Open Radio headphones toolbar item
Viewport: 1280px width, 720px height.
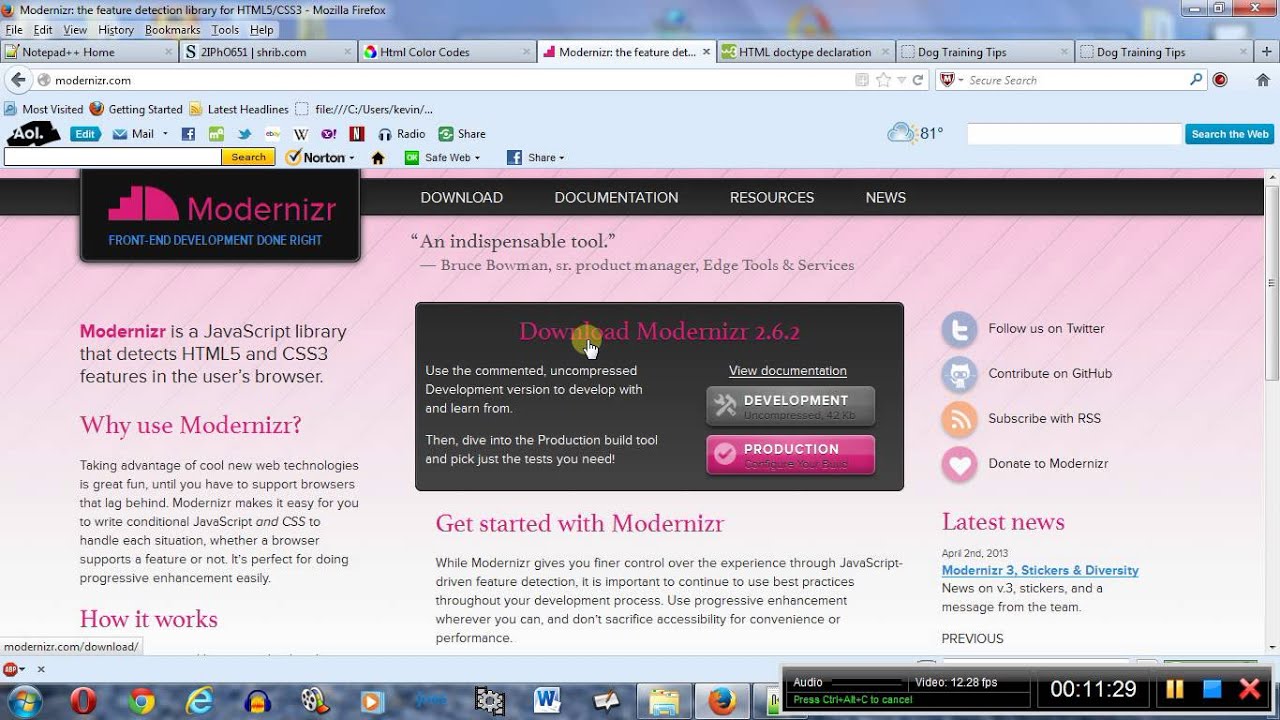[x=402, y=134]
